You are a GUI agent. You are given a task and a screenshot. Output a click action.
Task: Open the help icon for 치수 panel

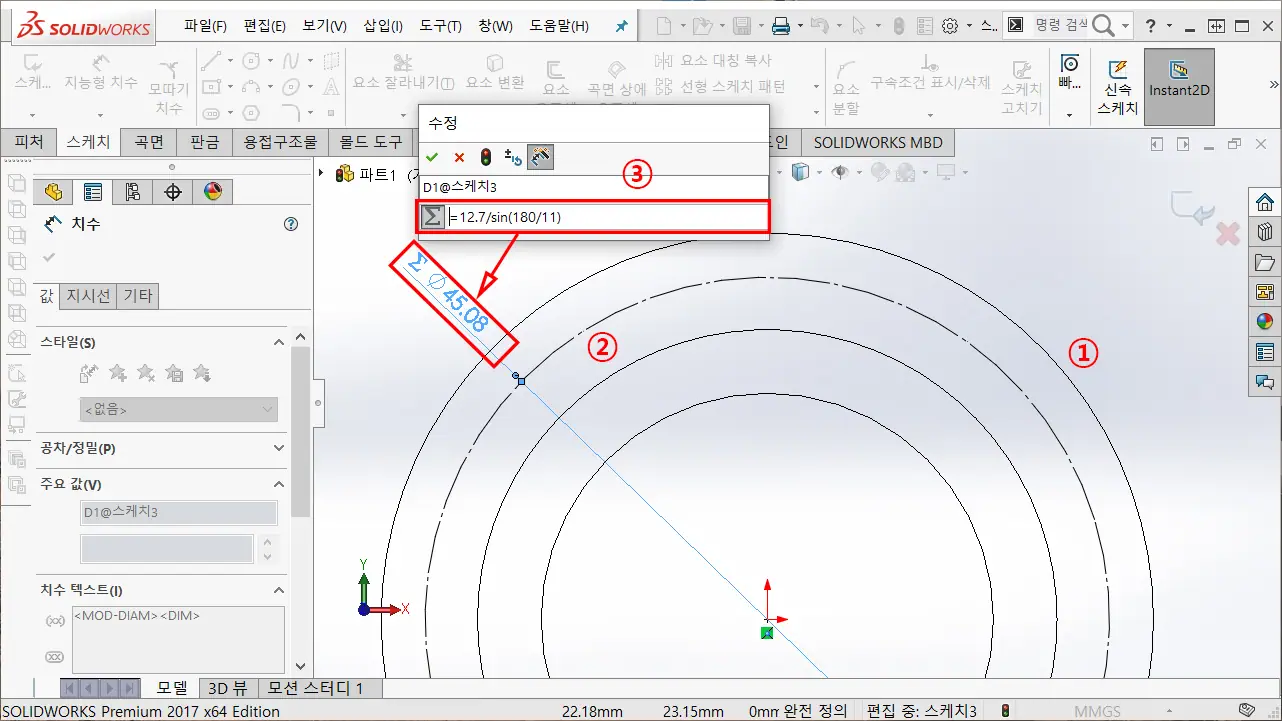pos(291,224)
